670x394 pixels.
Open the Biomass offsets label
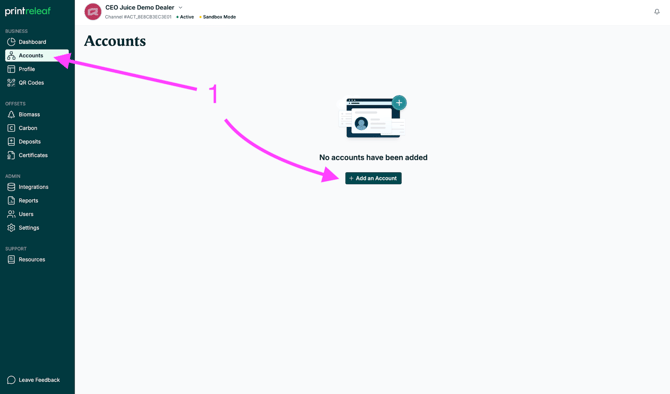click(x=29, y=115)
